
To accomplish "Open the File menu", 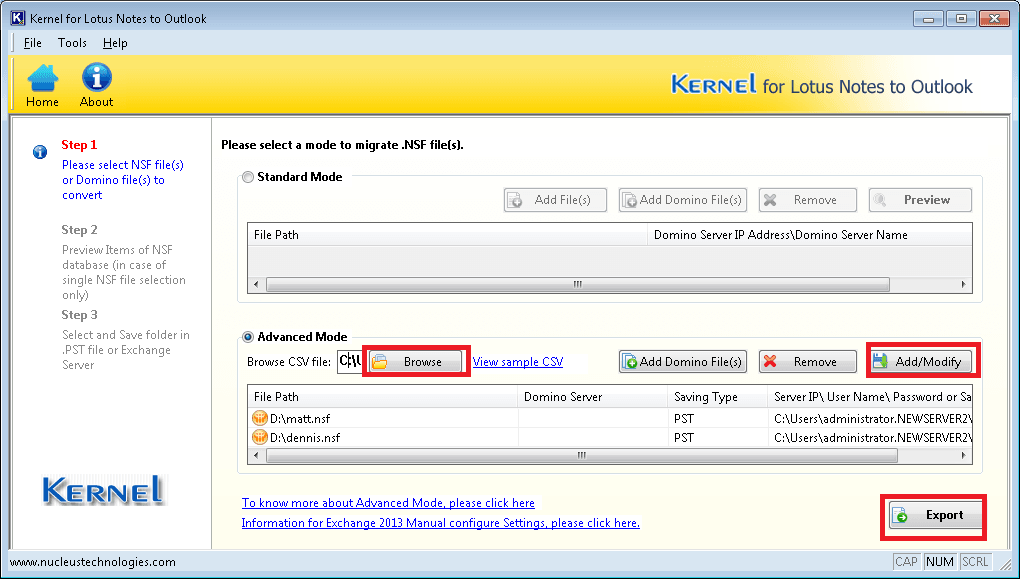I will 33,43.
